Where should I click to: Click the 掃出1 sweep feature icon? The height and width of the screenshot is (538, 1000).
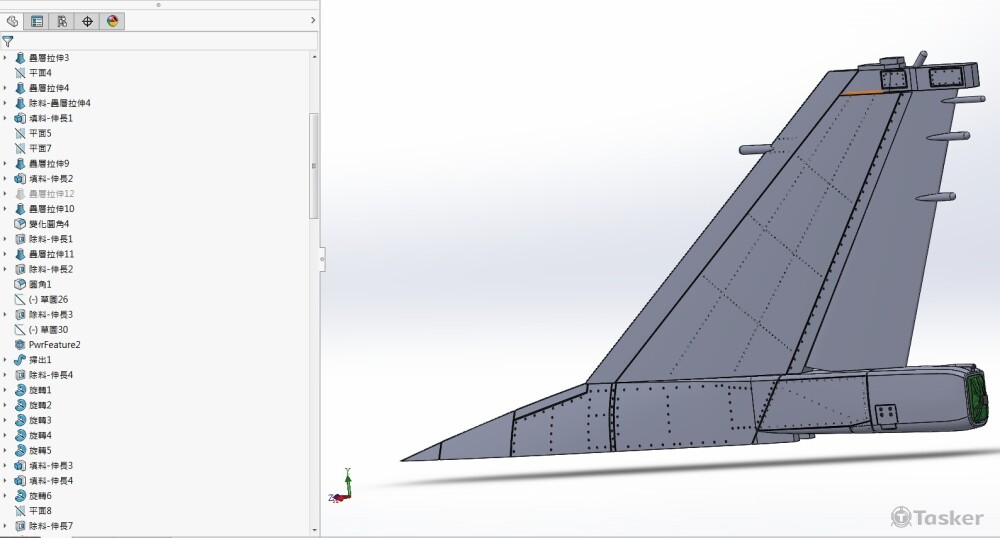tap(20, 360)
